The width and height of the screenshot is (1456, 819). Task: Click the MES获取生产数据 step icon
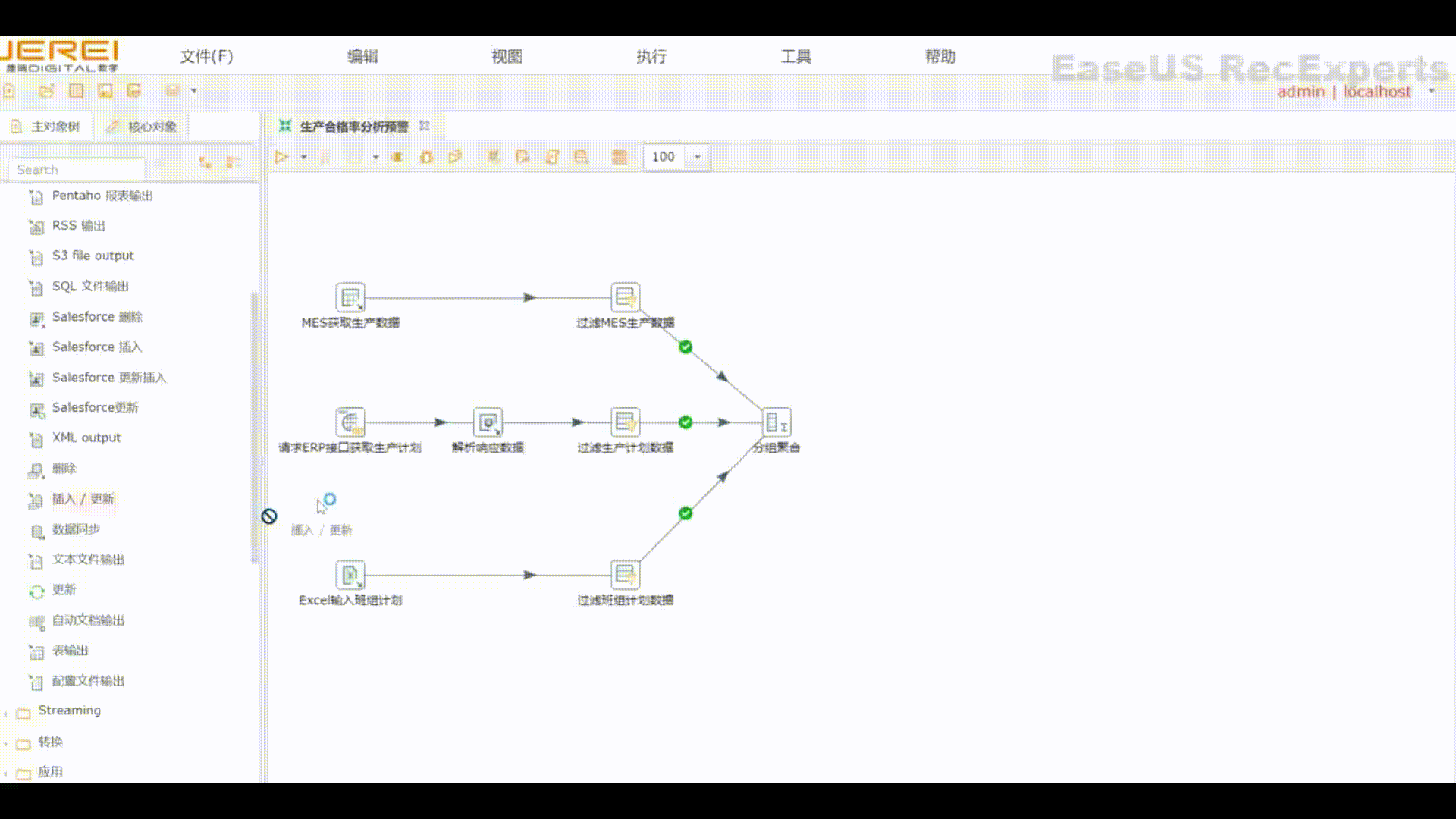pyautogui.click(x=350, y=297)
